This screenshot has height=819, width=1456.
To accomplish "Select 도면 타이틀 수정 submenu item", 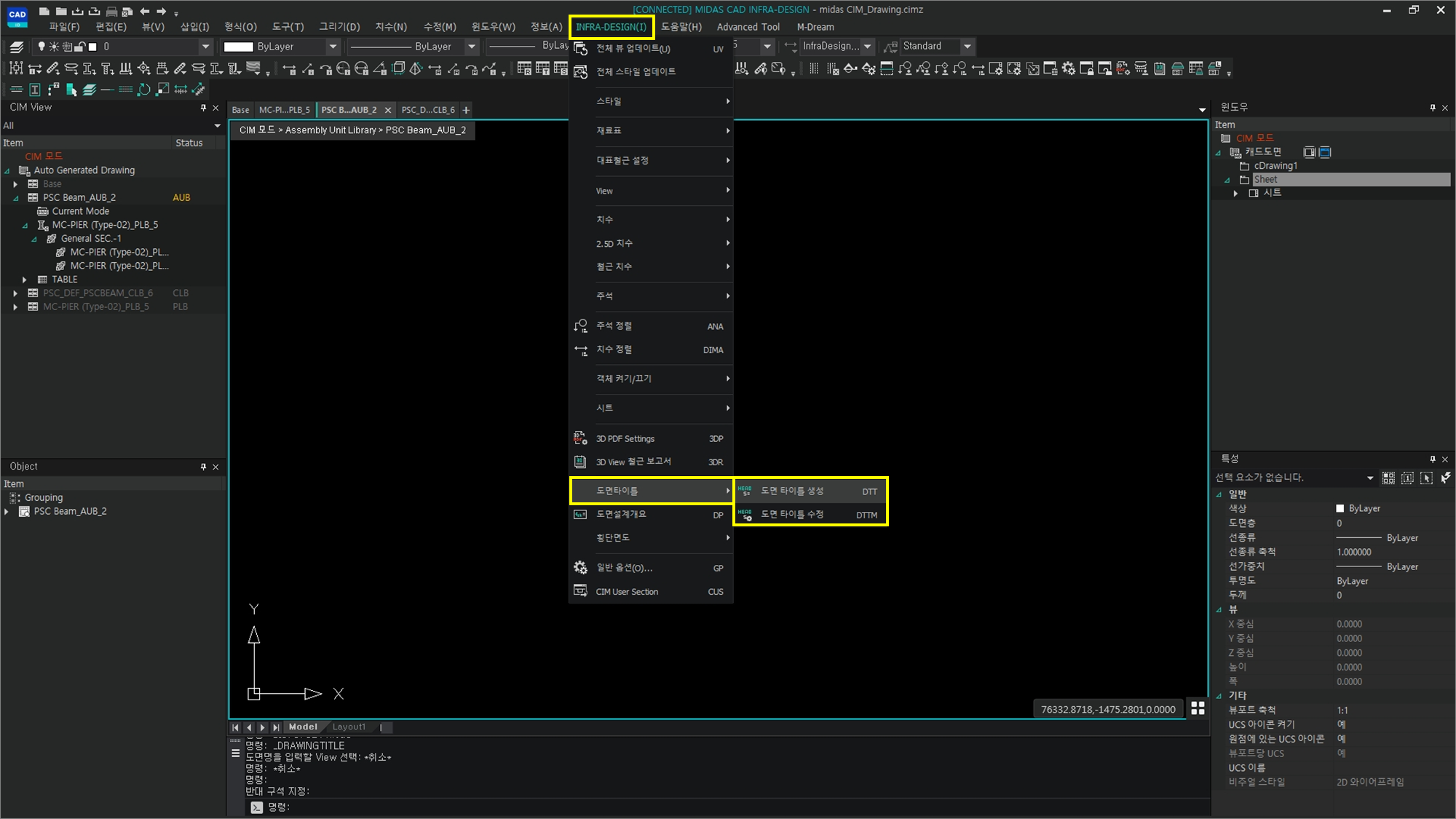I will point(811,515).
